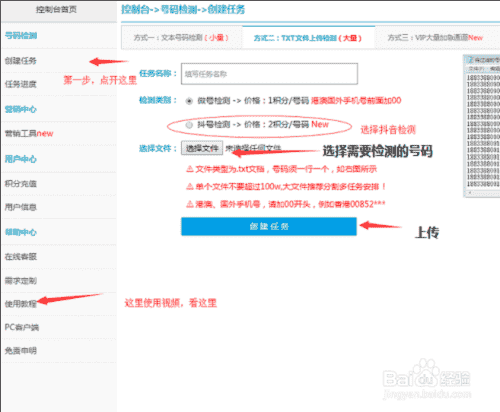Open 创建任务 in the sidebar
Image resolution: width=500 pixels, height=412 pixels.
pyautogui.click(x=21, y=61)
